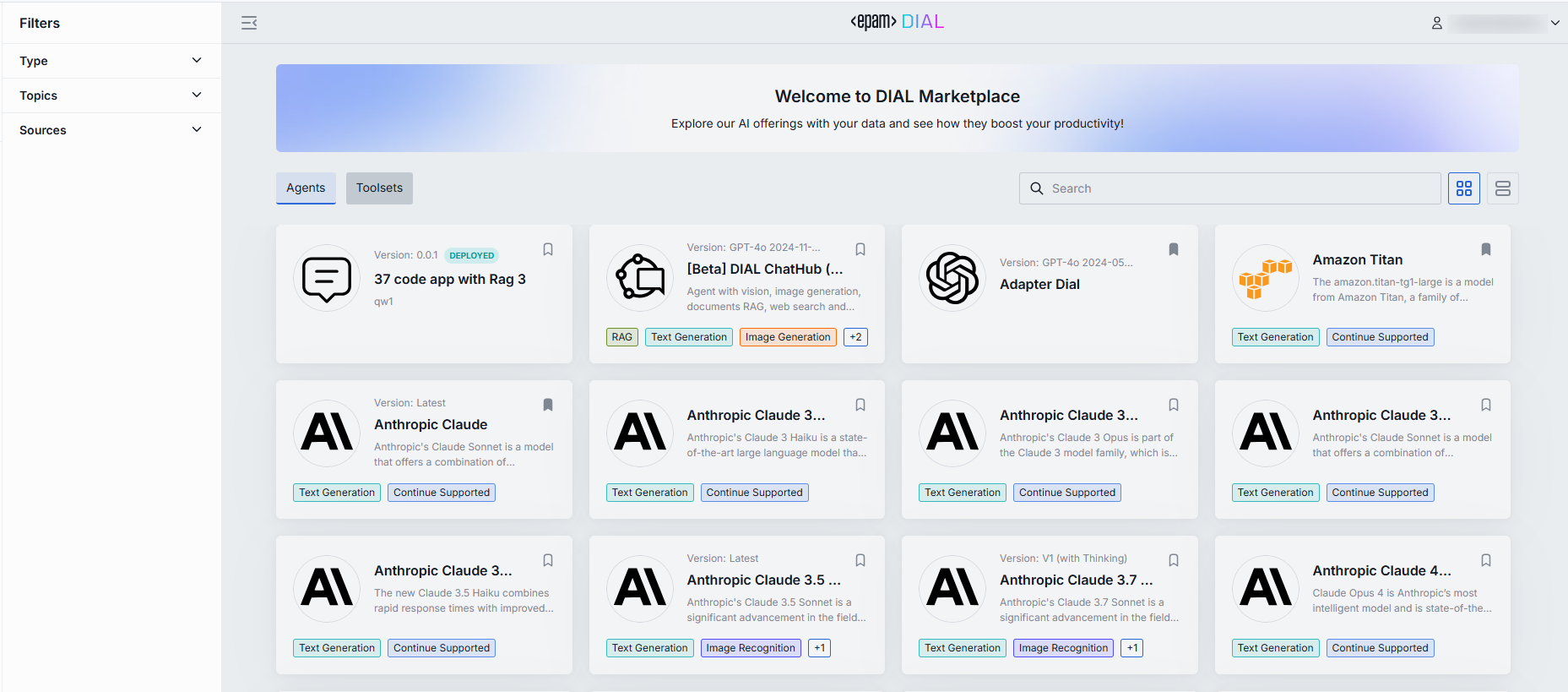Click the Image Generation tag on ChatHub
Image resolution: width=1568 pixels, height=692 pixels.
click(x=787, y=337)
